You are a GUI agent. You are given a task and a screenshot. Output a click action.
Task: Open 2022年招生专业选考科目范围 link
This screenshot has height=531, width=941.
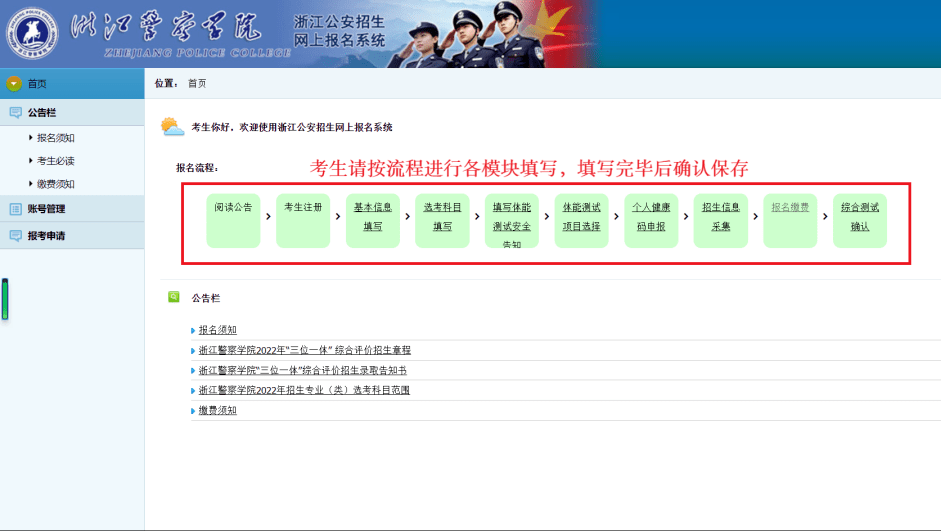(304, 390)
